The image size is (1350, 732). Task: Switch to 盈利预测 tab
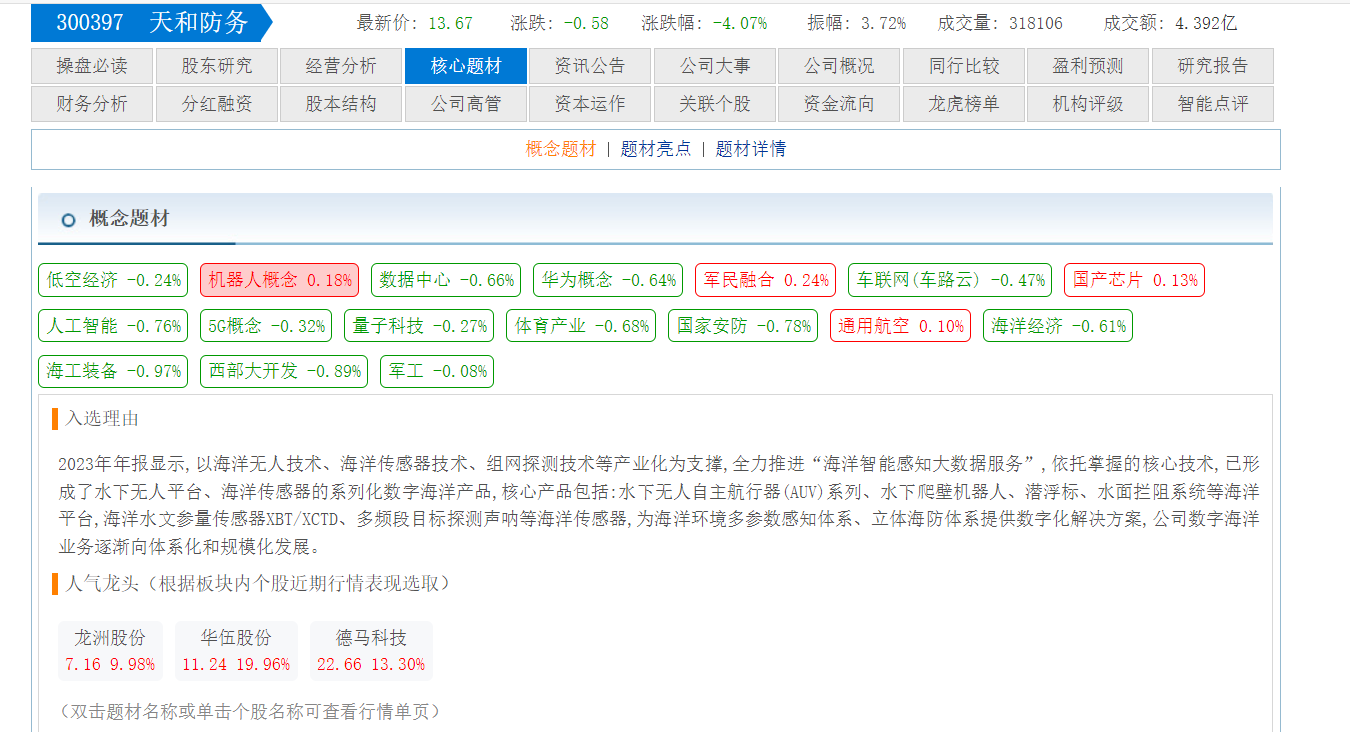point(1088,66)
